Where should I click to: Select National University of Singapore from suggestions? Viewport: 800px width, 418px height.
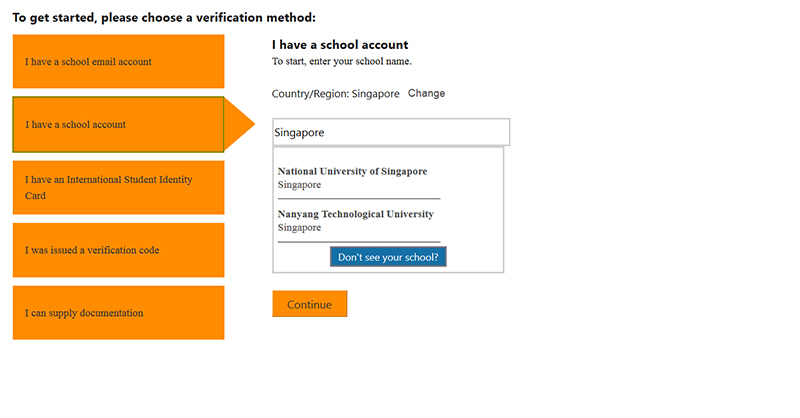point(352,171)
